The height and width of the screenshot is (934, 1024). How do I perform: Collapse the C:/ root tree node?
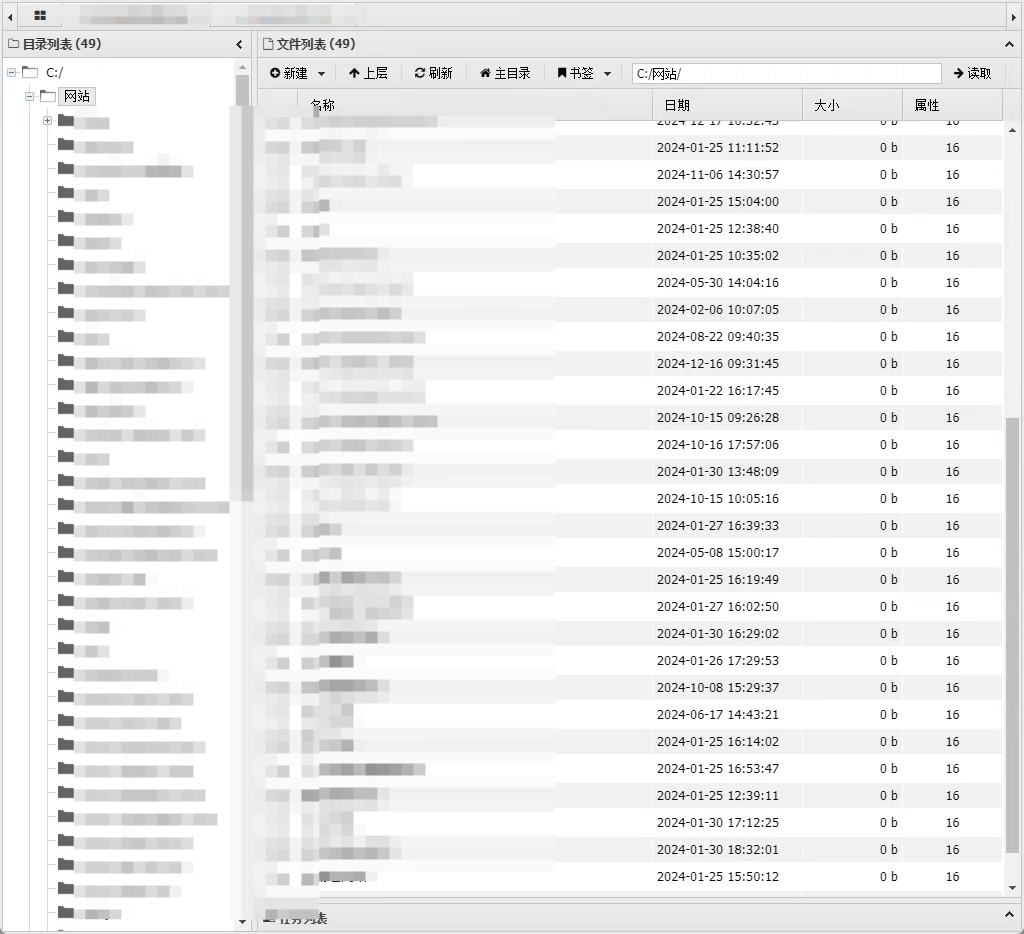click(x=12, y=72)
